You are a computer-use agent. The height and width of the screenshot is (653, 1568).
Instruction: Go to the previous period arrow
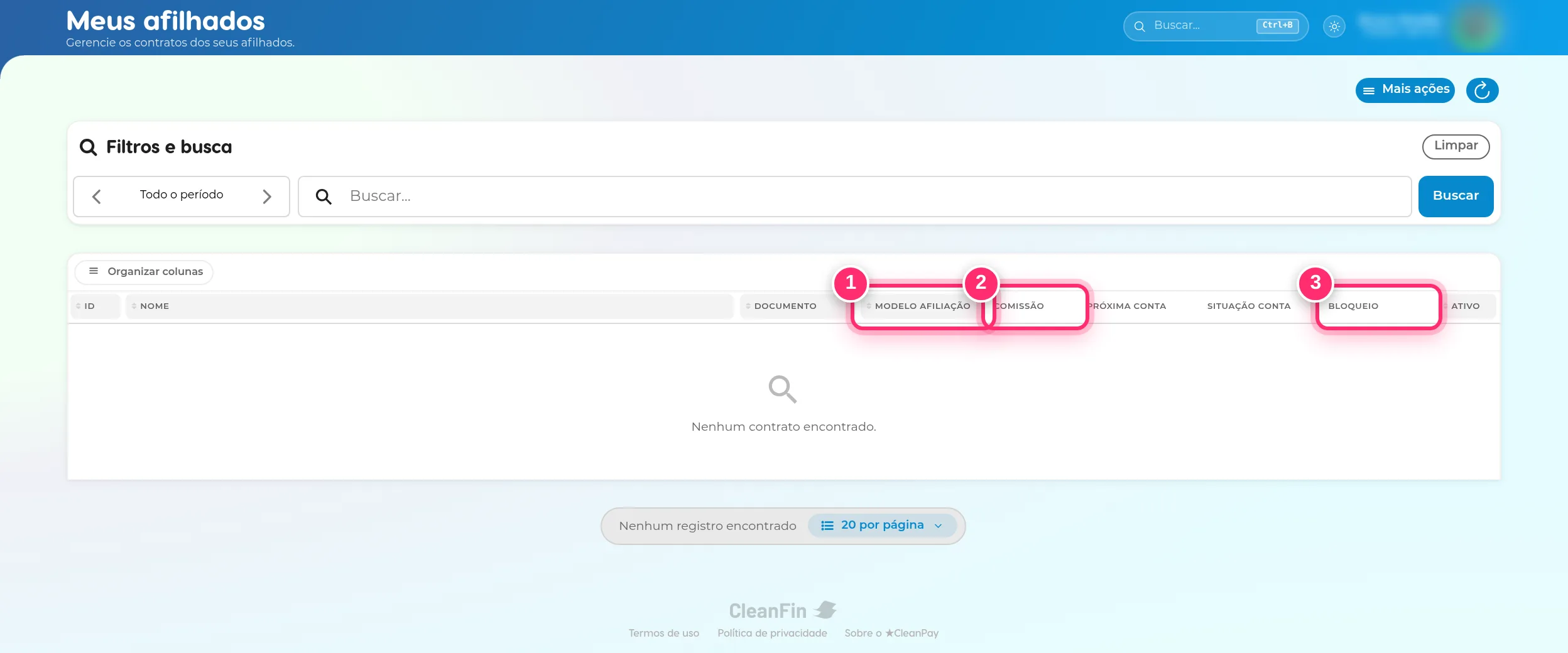(97, 197)
